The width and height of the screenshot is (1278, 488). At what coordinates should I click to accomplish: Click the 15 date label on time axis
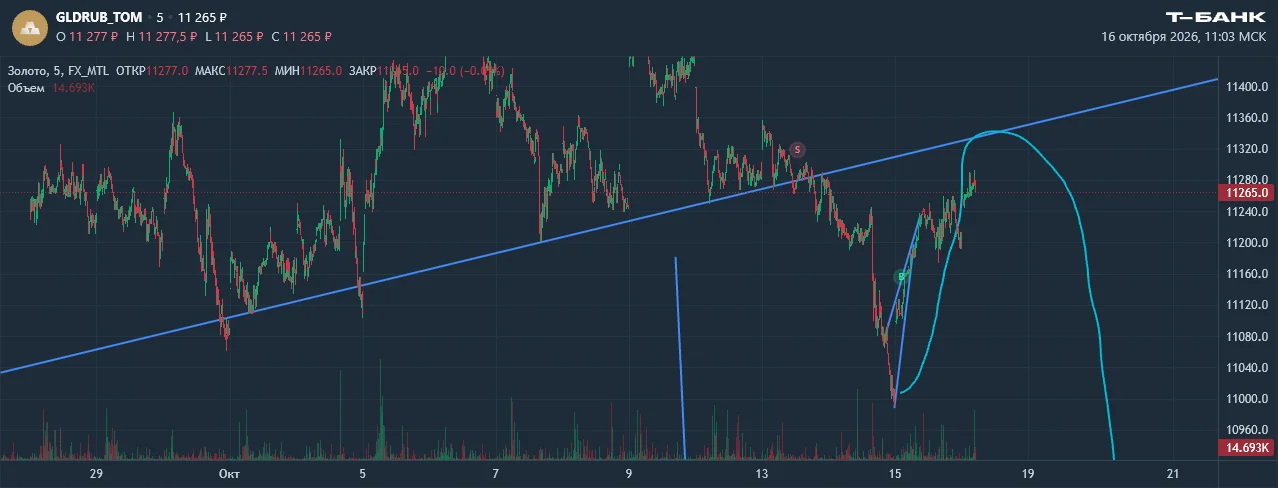coord(895,474)
